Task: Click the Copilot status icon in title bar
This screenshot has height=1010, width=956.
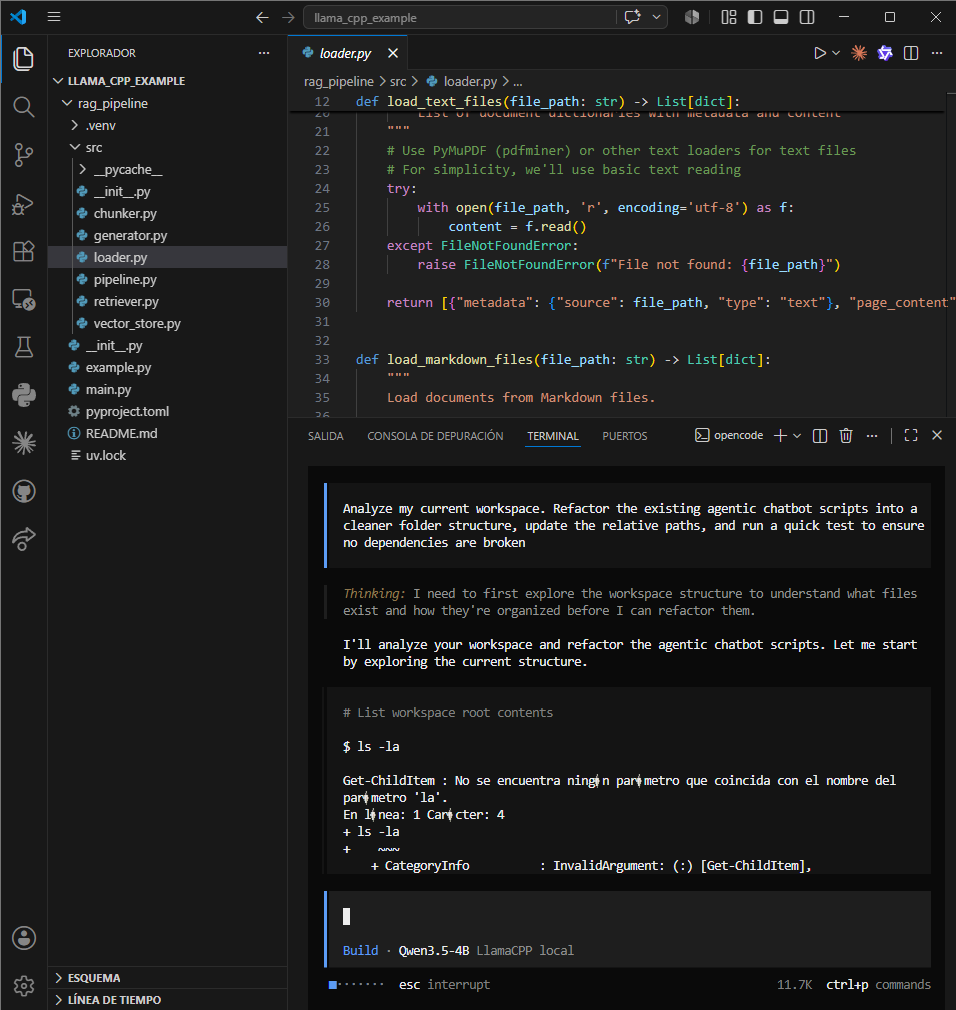Action: click(x=692, y=17)
